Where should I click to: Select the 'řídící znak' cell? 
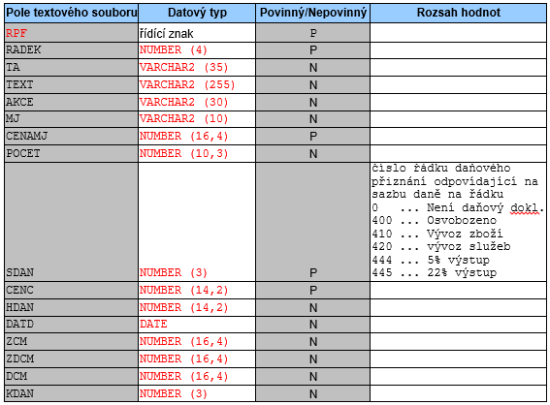click(197, 33)
